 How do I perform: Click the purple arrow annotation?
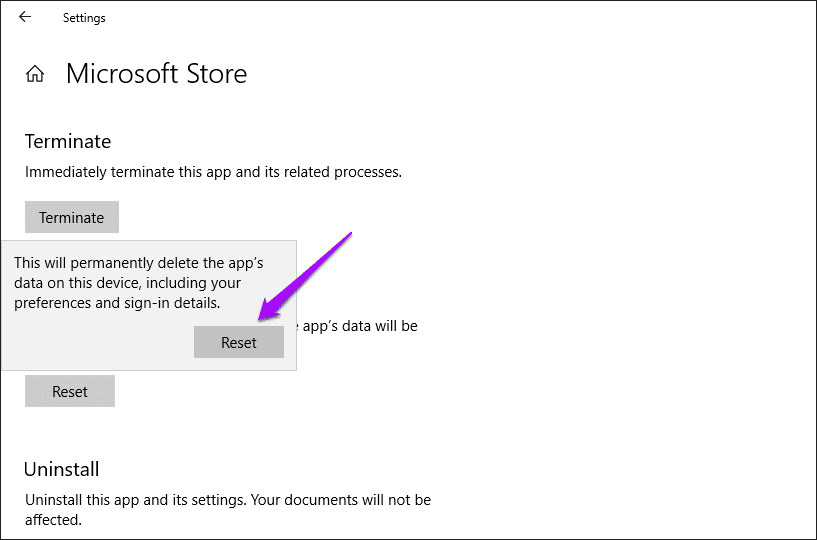[x=305, y=276]
